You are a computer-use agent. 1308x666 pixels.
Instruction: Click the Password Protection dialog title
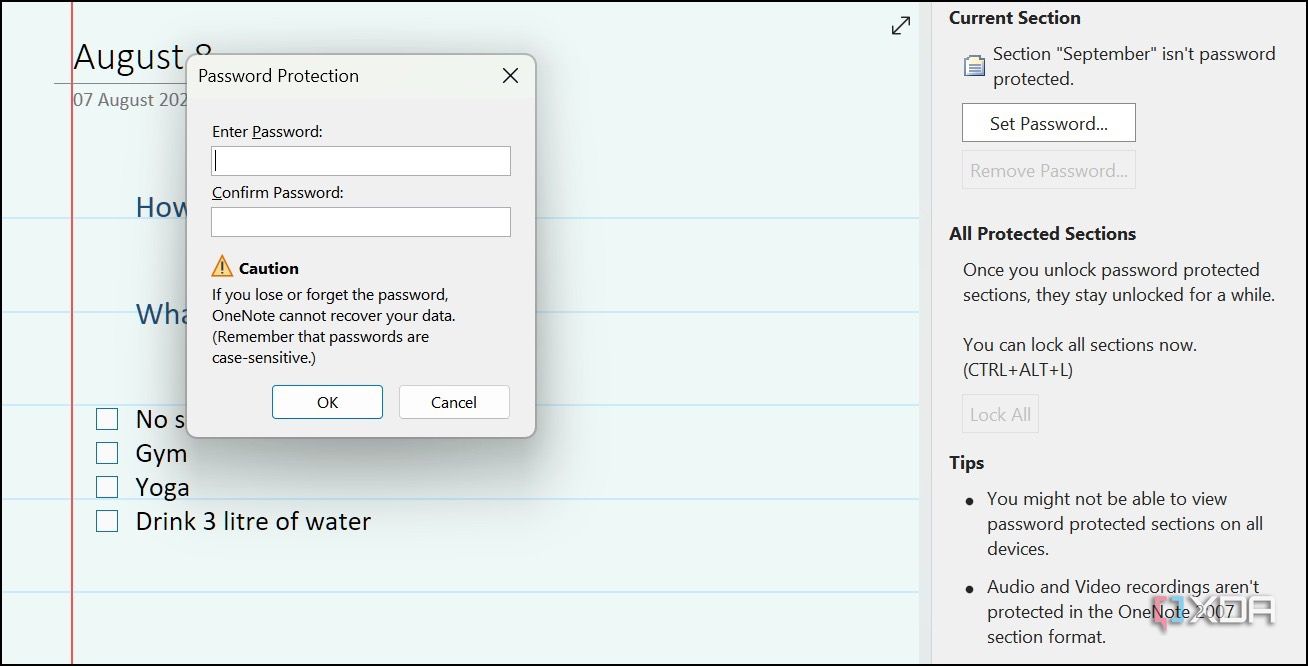(278, 76)
